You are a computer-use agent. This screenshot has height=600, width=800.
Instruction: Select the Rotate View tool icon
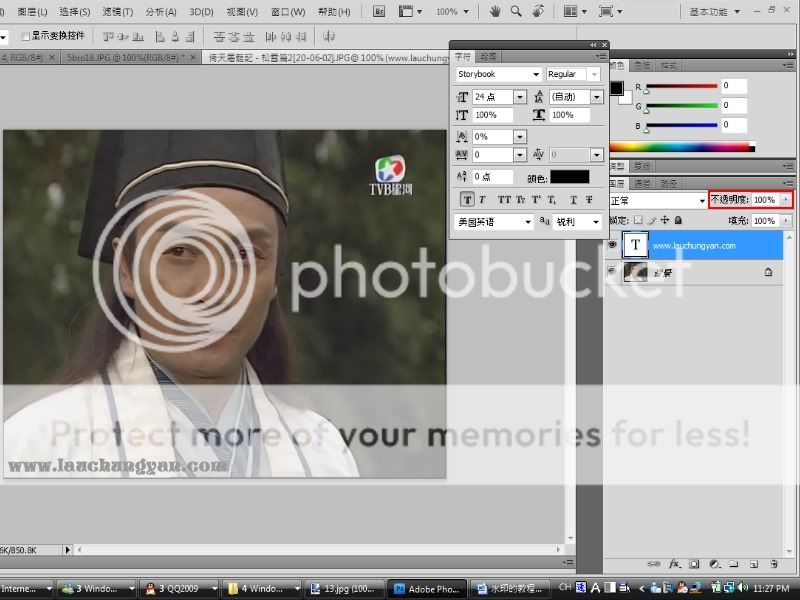pos(538,11)
